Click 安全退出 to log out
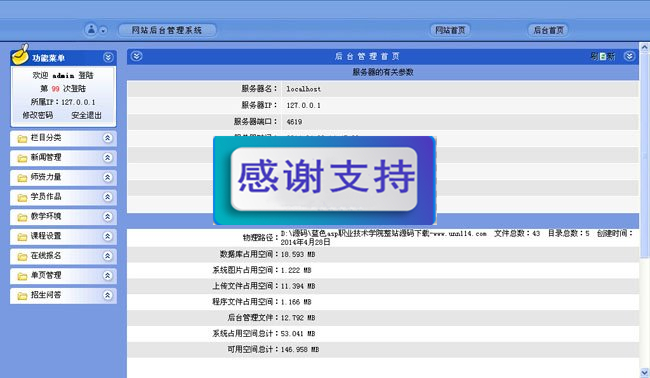 [x=86, y=115]
